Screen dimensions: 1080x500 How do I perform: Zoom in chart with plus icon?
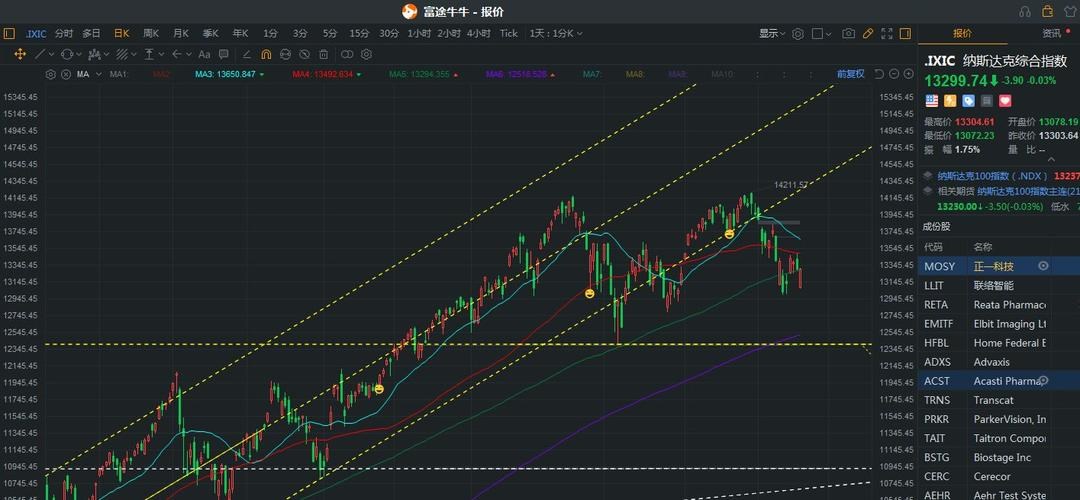coord(908,74)
